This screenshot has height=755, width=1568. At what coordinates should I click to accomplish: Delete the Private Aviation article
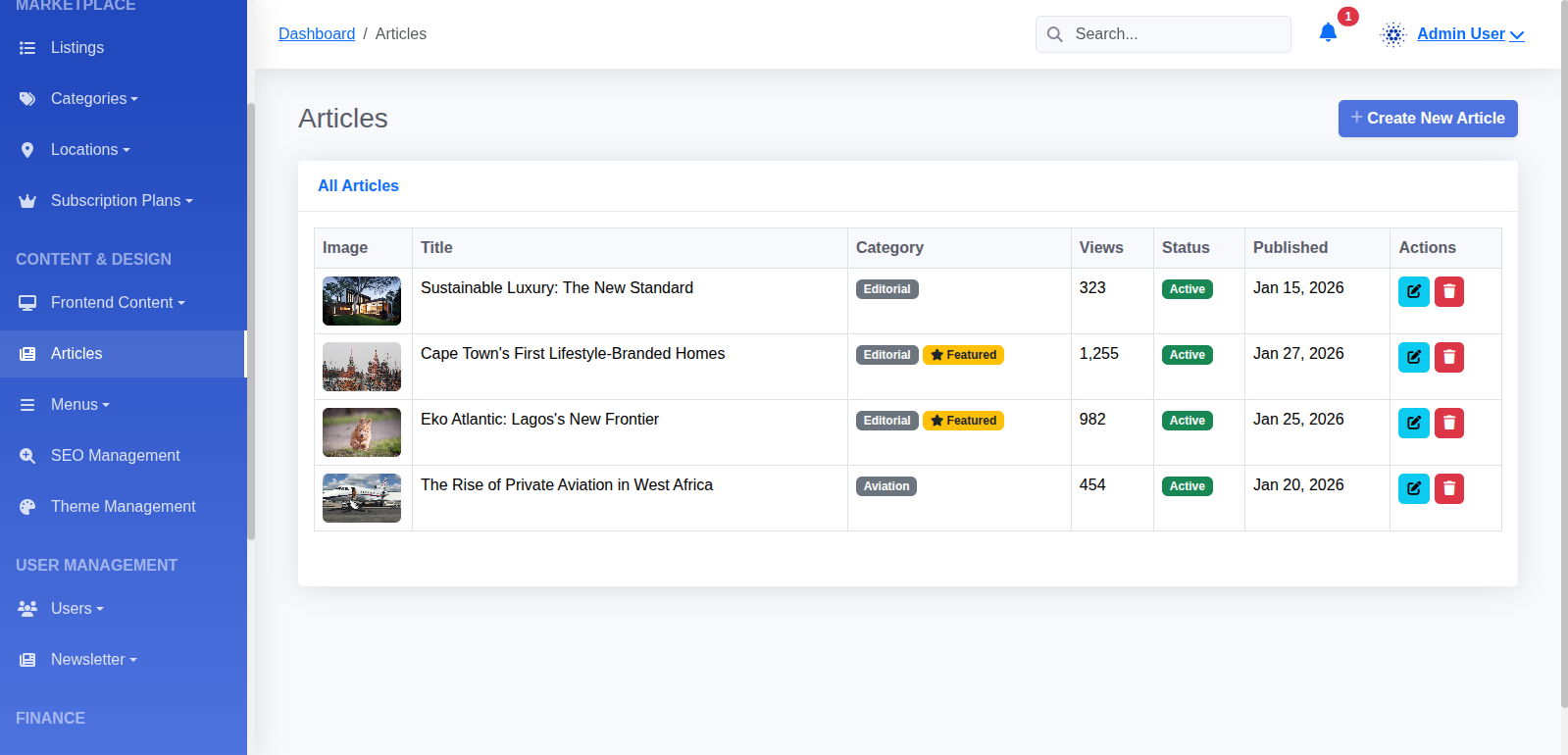point(1448,488)
